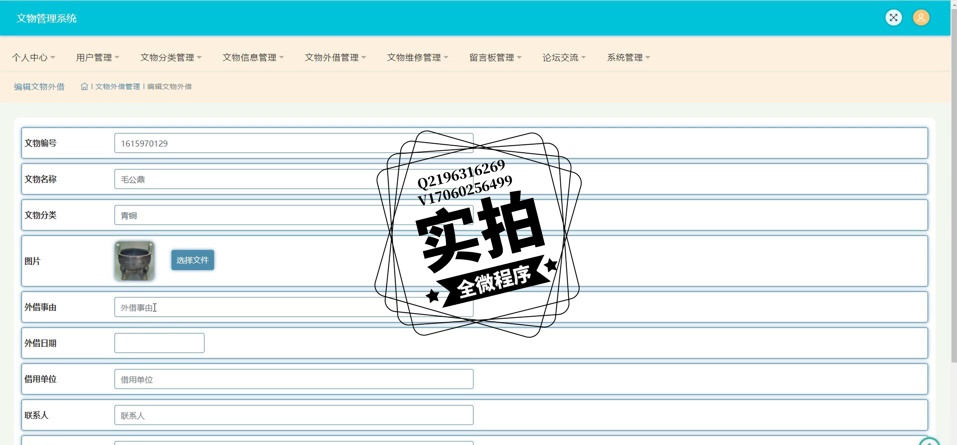
Task: Open the 留言板管理 menu
Action: click(x=495, y=58)
